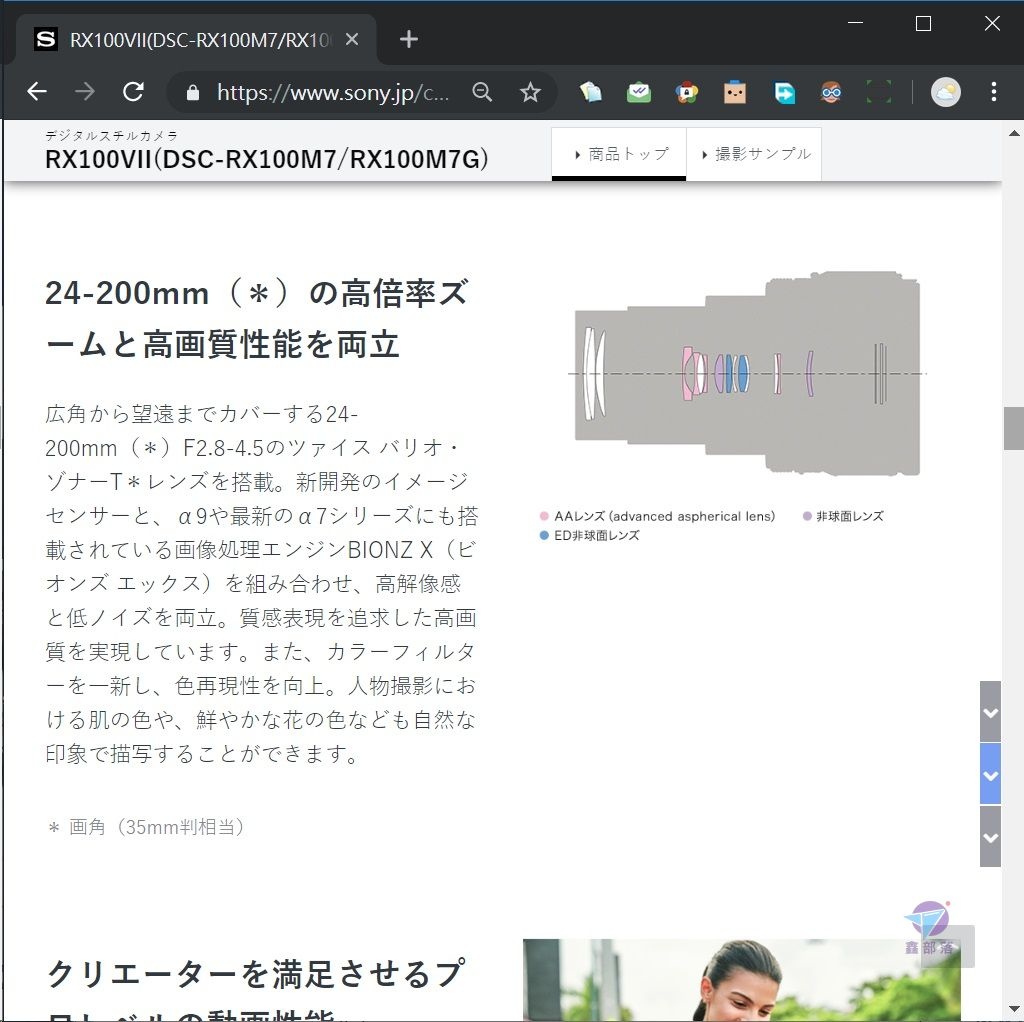The width and height of the screenshot is (1024, 1022).
Task: Click the top gray chevron side button
Action: pyautogui.click(x=991, y=711)
